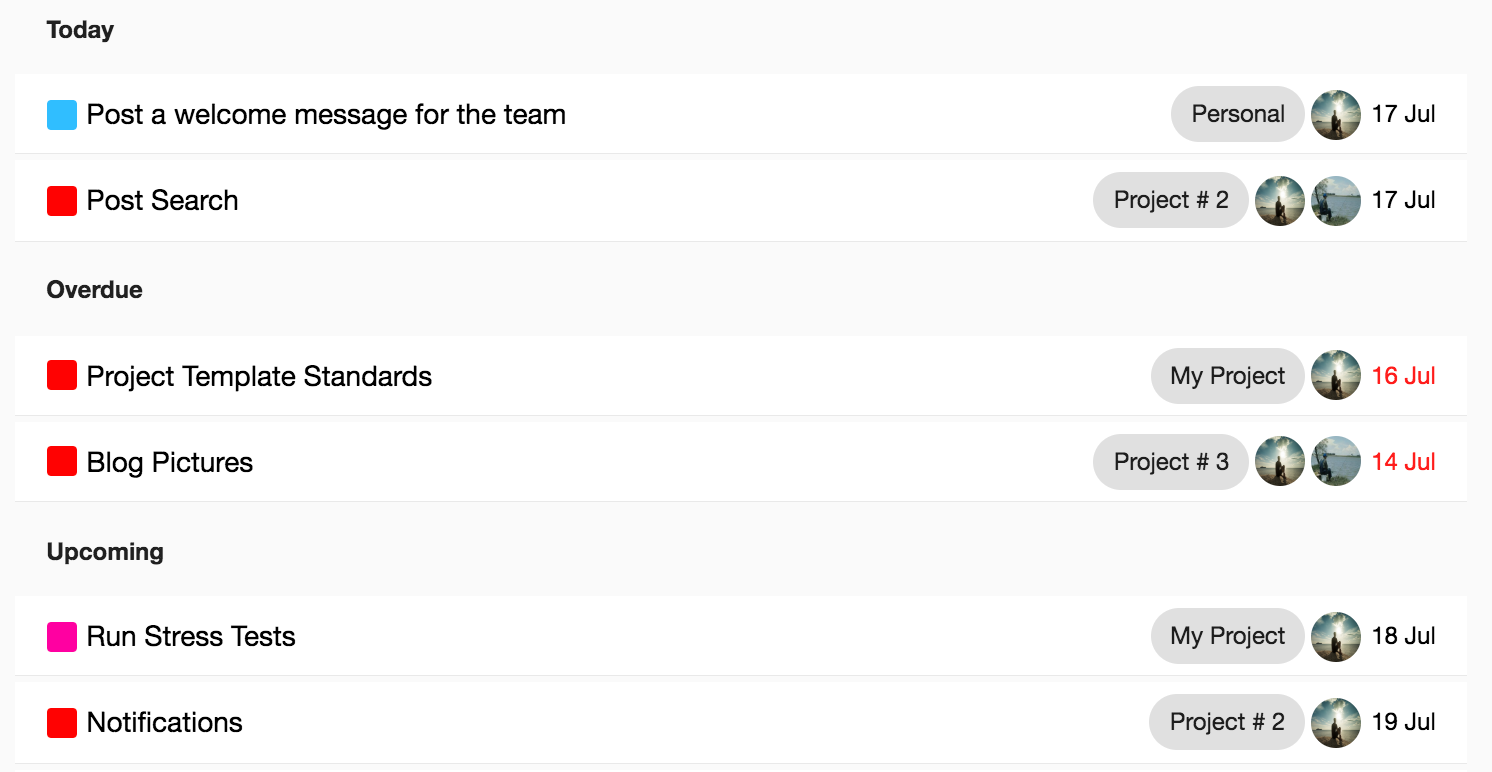Click the blue square beside the welcome message task
1492x772 pixels.
[x=62, y=115]
